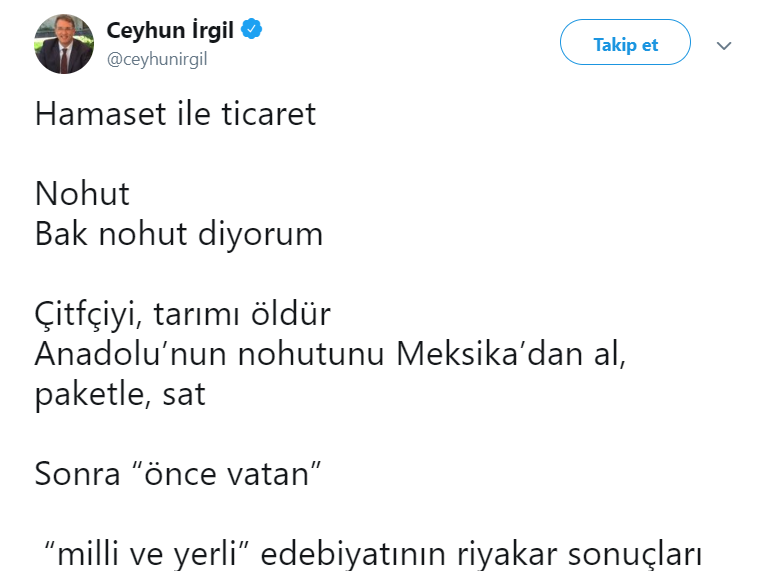Click the line "Bak nohut diyorum"

(179, 234)
